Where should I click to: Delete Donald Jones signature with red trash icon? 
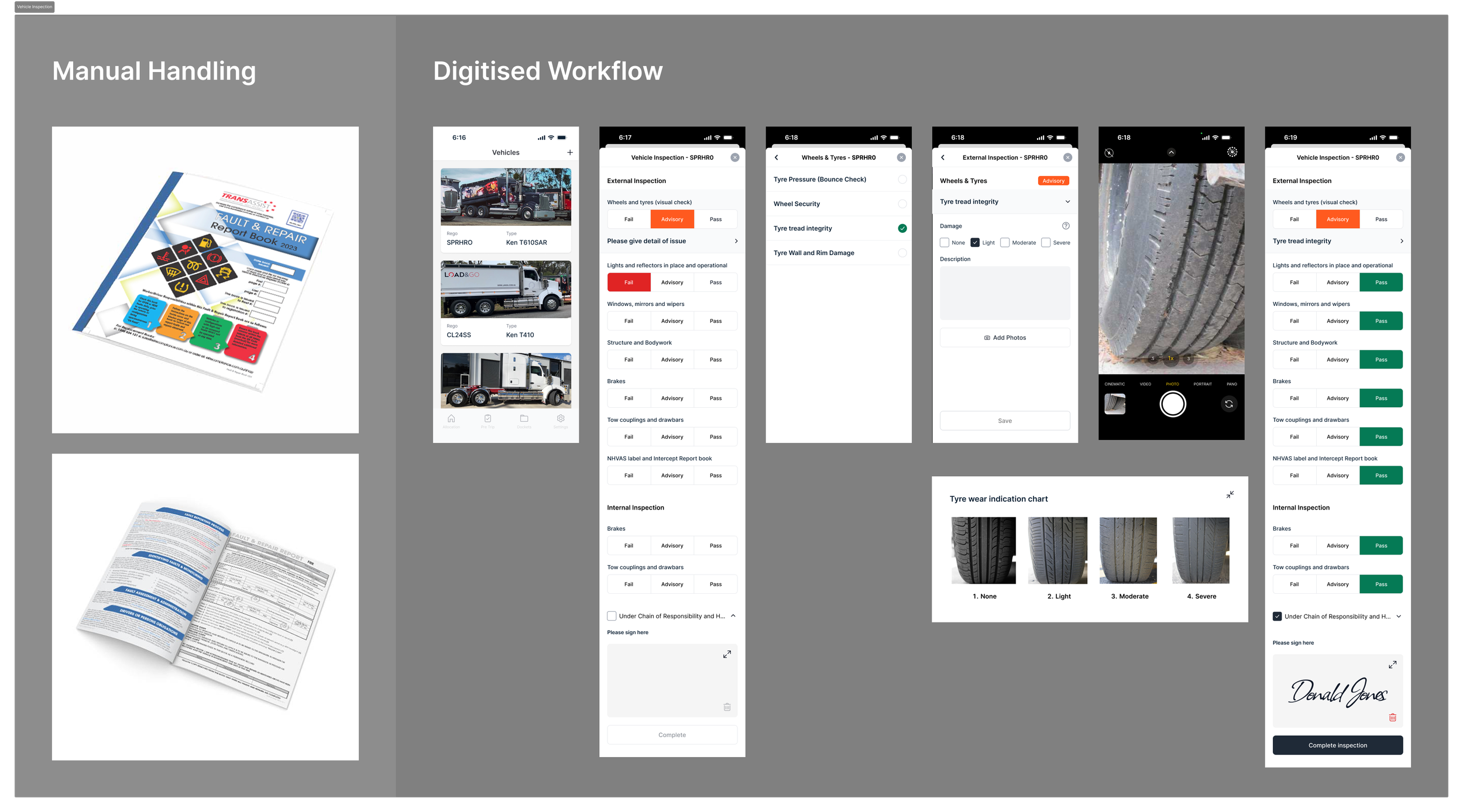[1392, 717]
